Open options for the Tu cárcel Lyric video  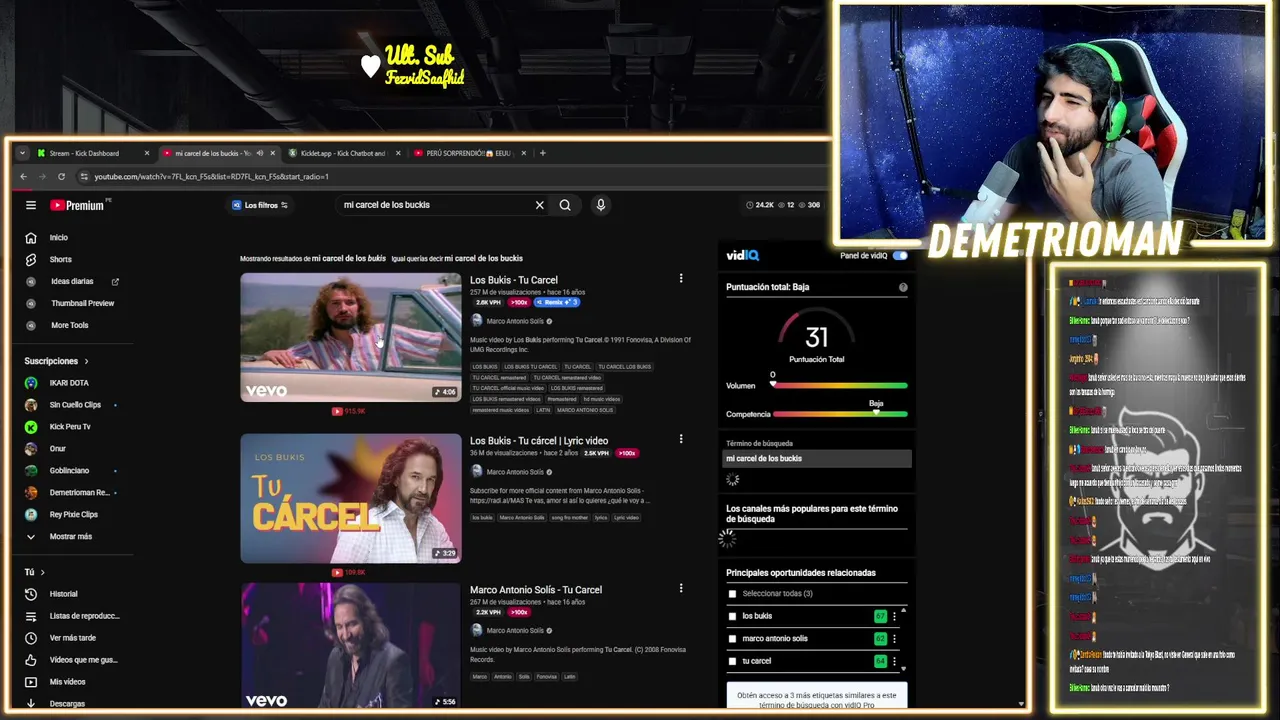tap(681, 439)
